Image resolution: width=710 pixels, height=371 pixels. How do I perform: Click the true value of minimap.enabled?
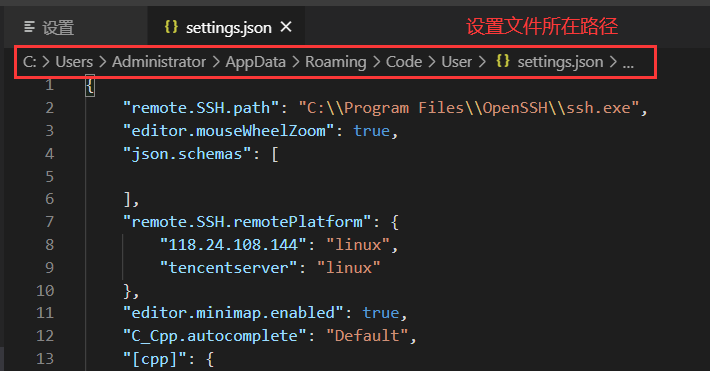381,313
